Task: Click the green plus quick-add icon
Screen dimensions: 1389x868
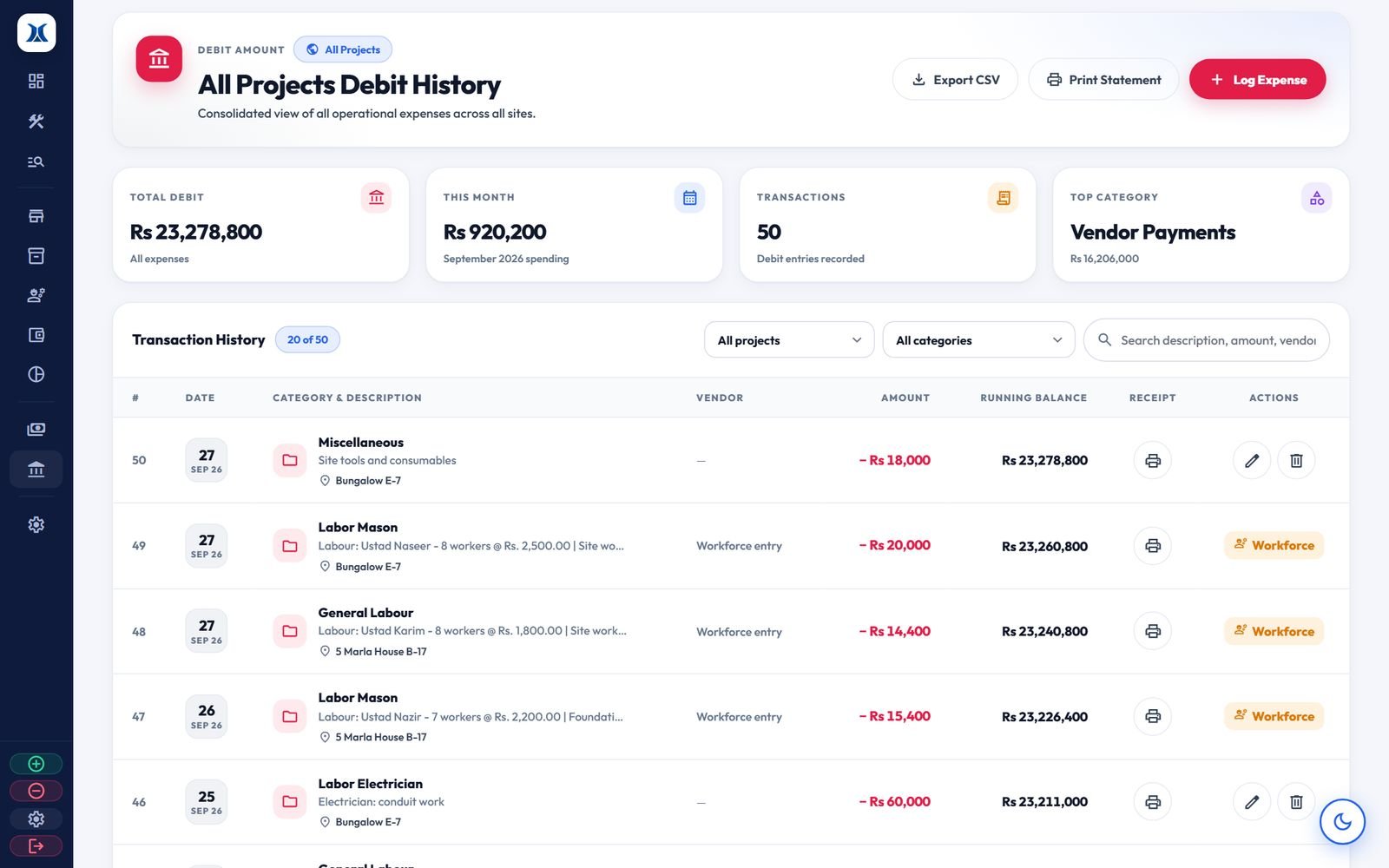Action: pyautogui.click(x=36, y=764)
